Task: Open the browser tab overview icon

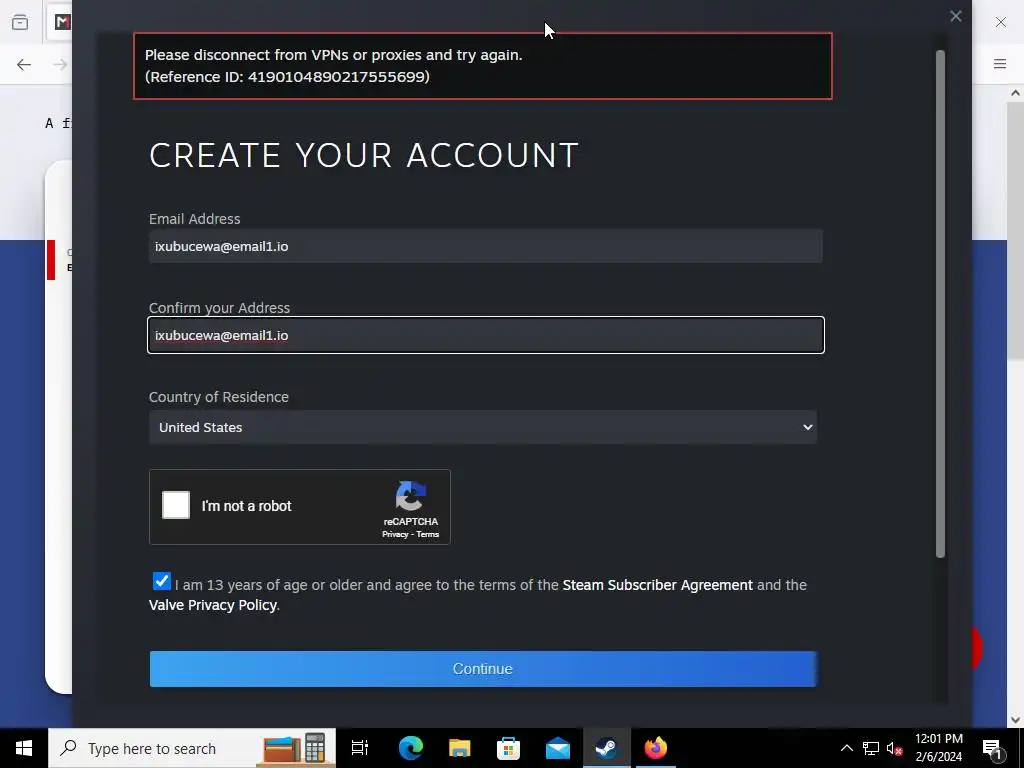Action: tap(20, 22)
